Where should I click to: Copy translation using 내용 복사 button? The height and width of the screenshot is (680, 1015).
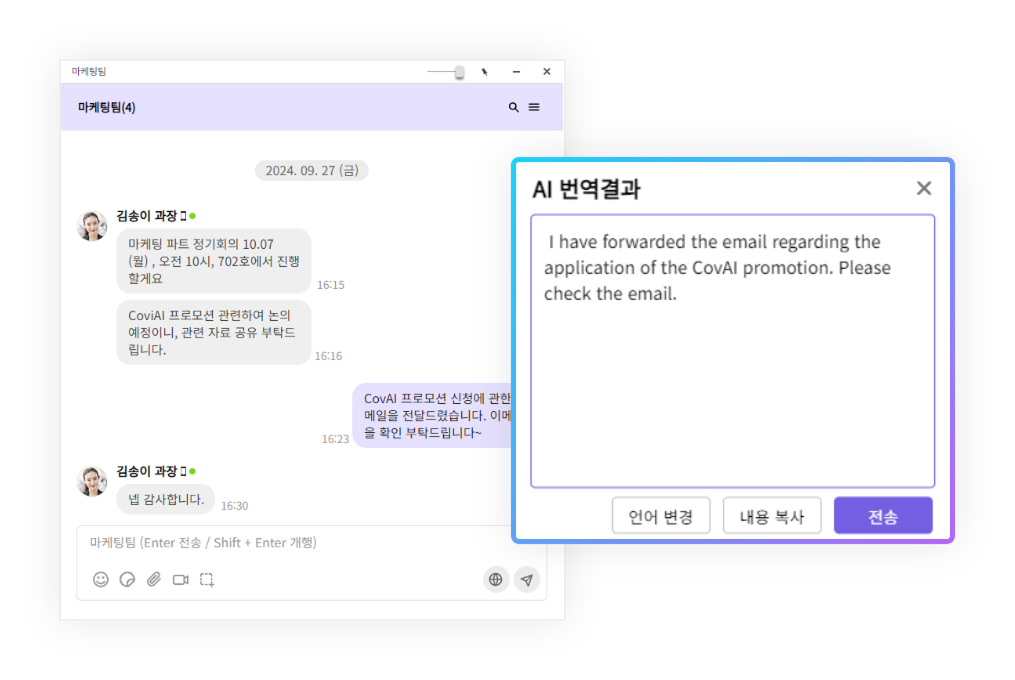tap(772, 516)
